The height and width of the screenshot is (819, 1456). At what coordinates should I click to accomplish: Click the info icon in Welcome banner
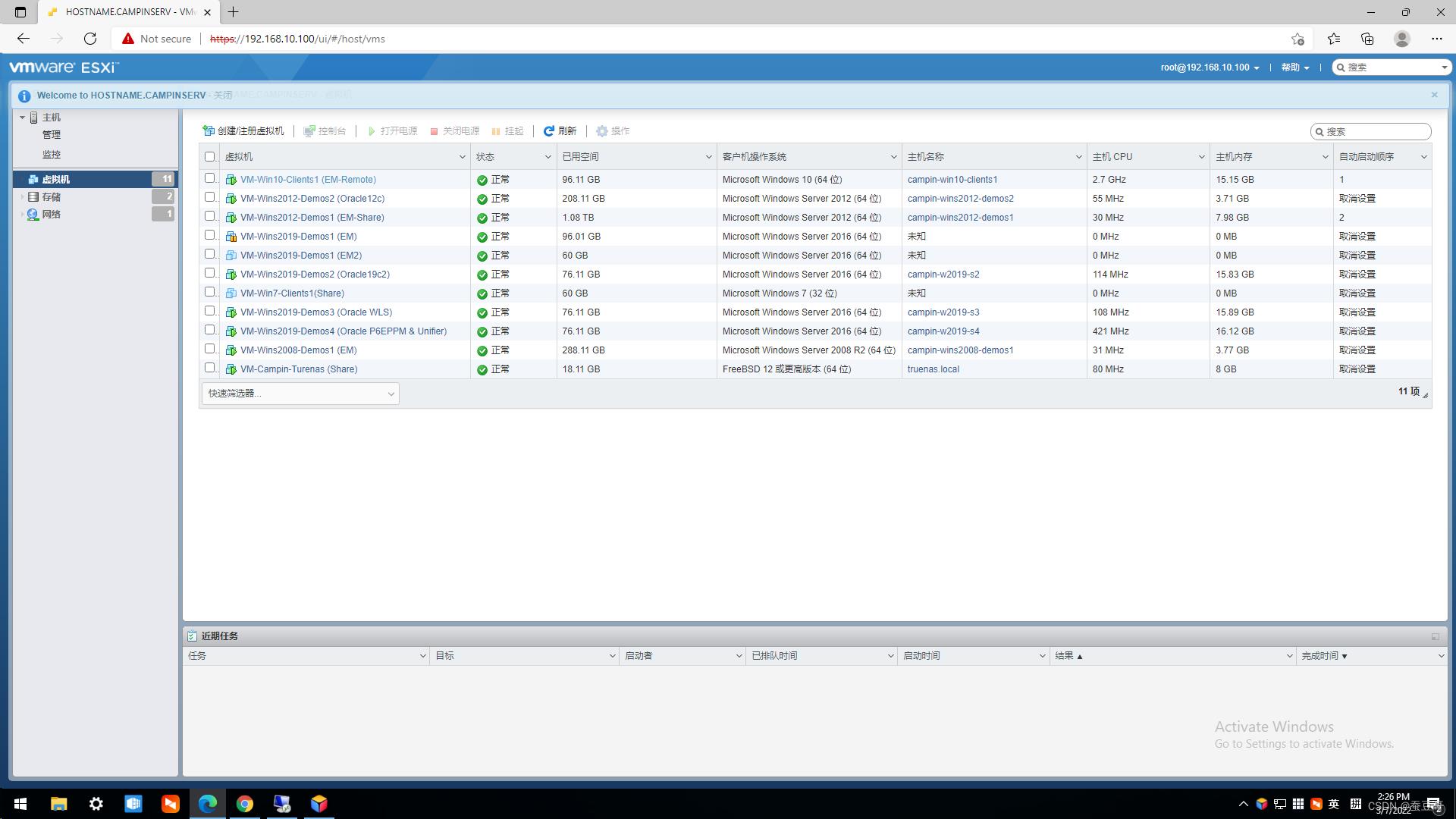point(24,96)
